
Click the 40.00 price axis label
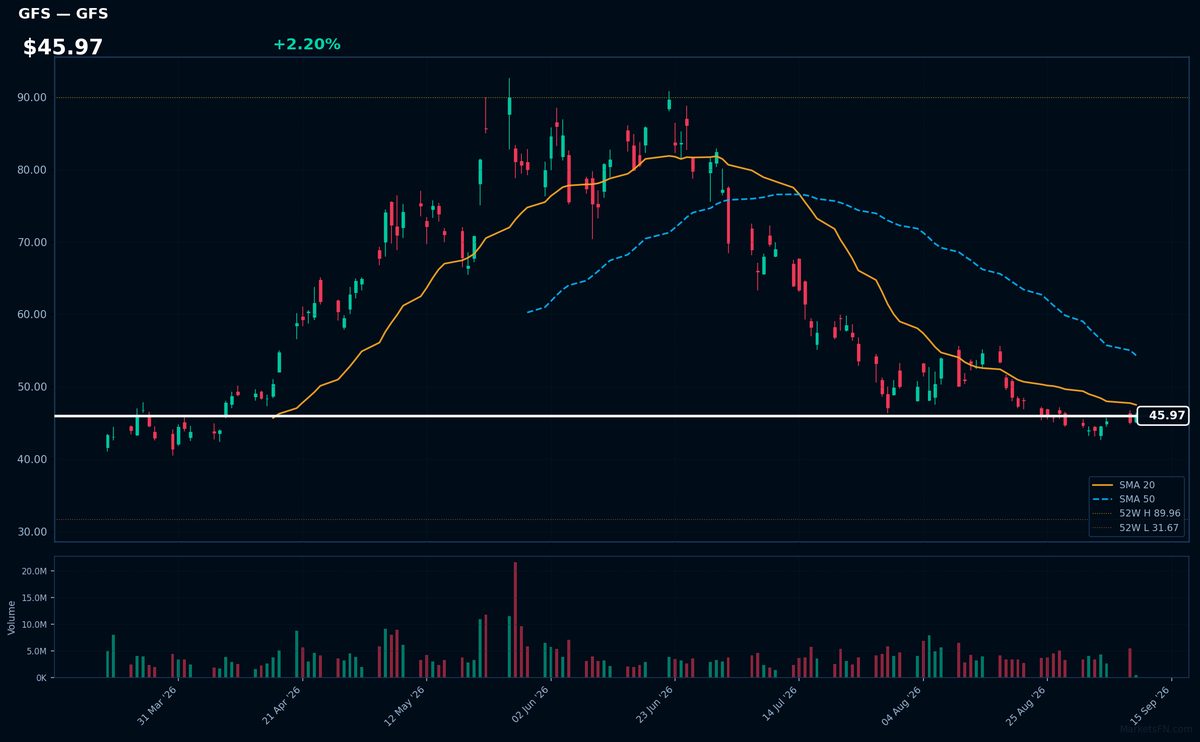[33, 460]
